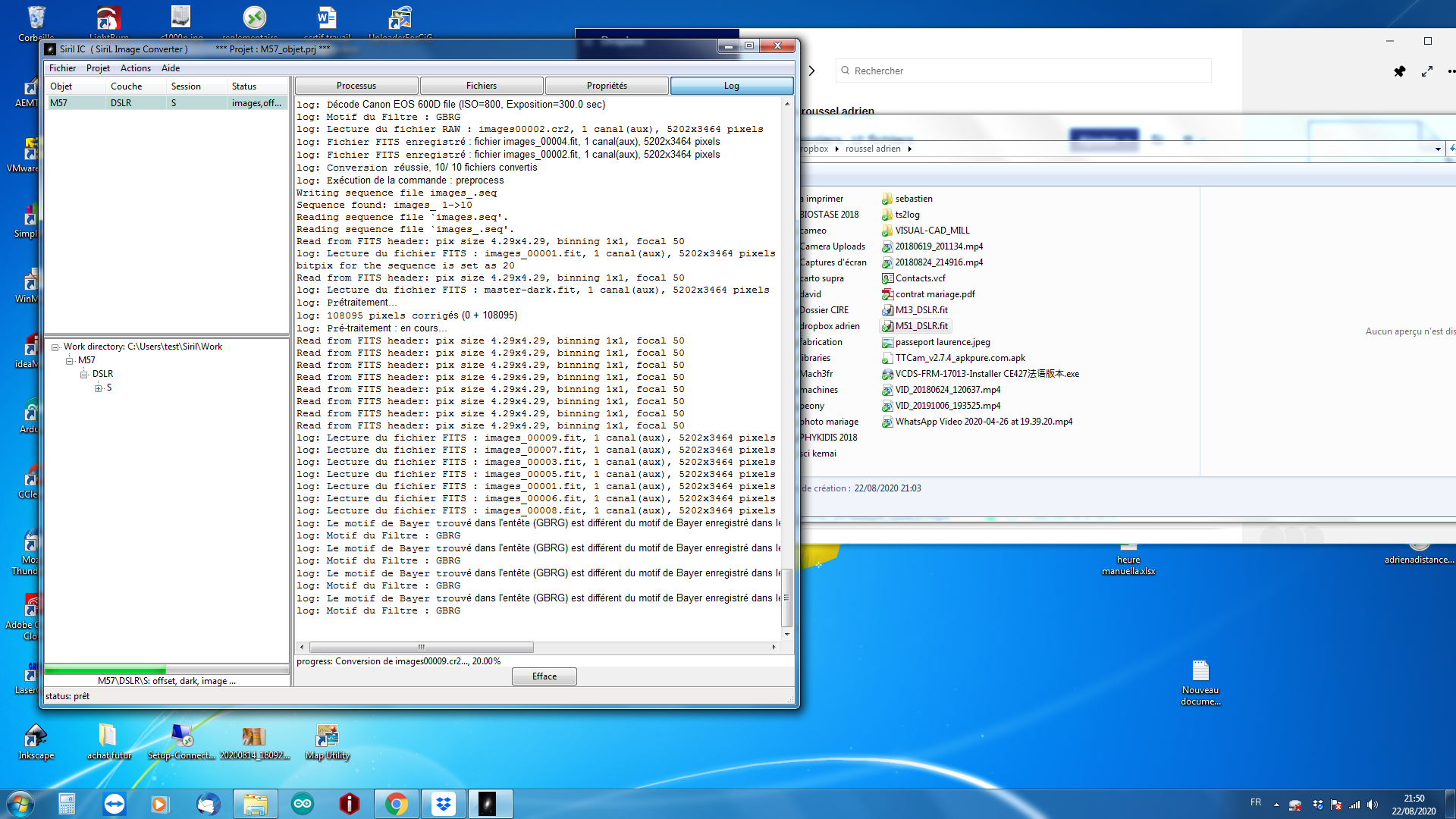The image size is (1456, 819).
Task: Switch to the Processus tab
Action: click(x=356, y=86)
